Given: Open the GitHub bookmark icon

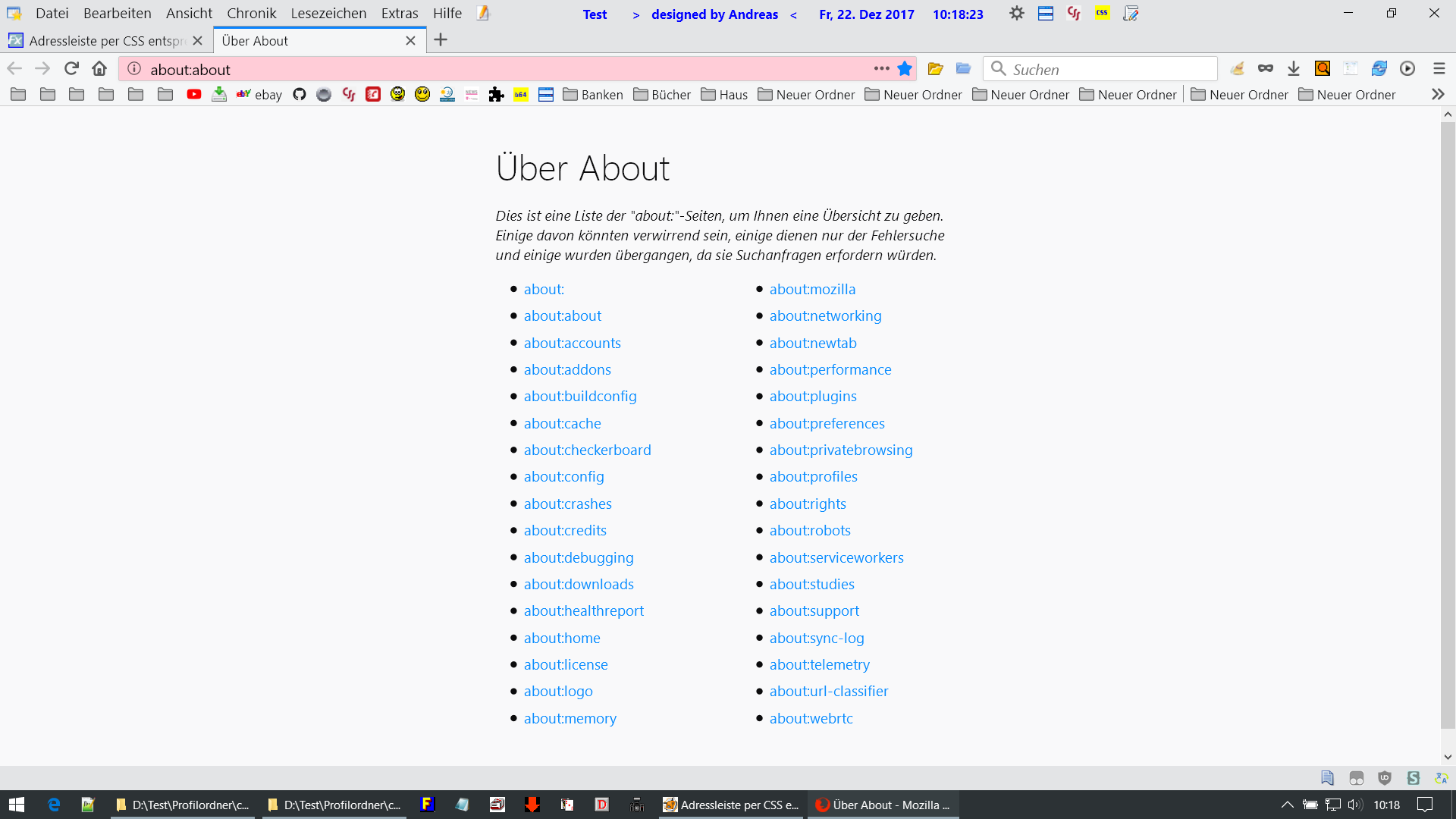Looking at the screenshot, I should [300, 95].
